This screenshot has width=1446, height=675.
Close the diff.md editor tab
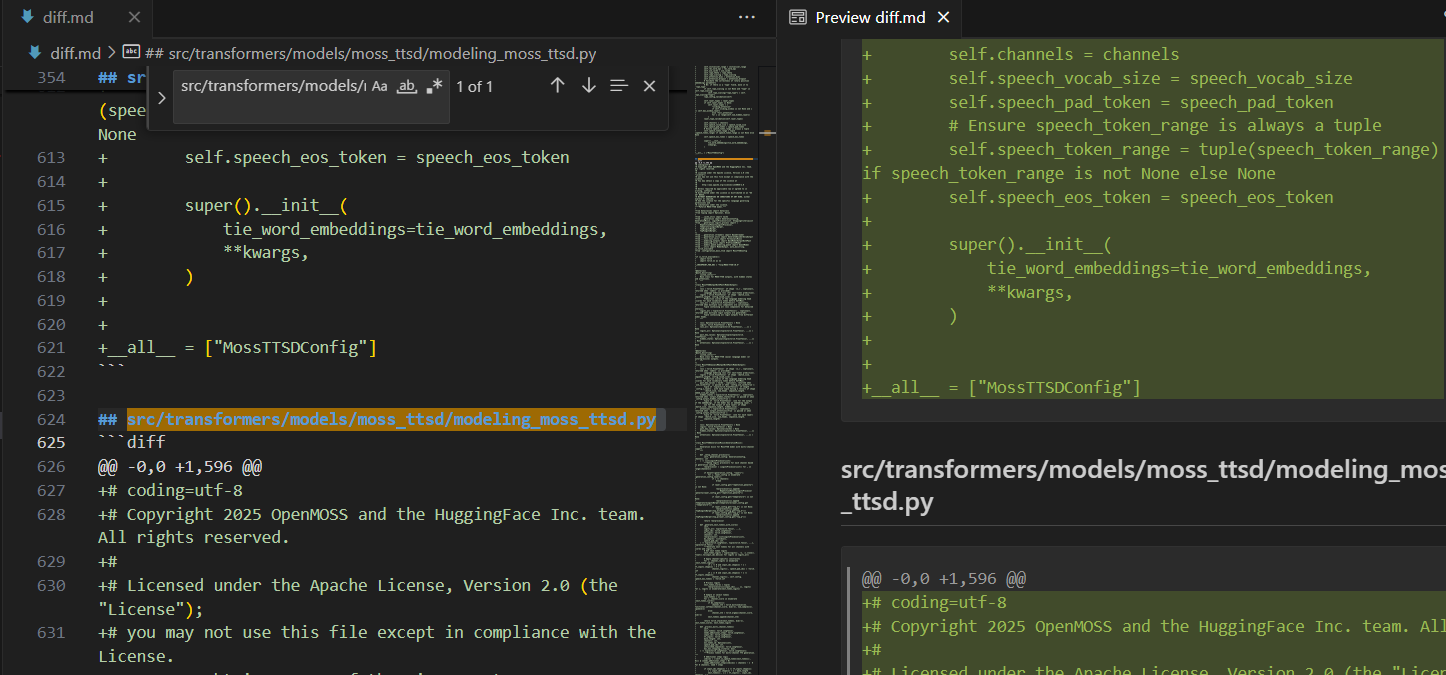click(x=133, y=17)
